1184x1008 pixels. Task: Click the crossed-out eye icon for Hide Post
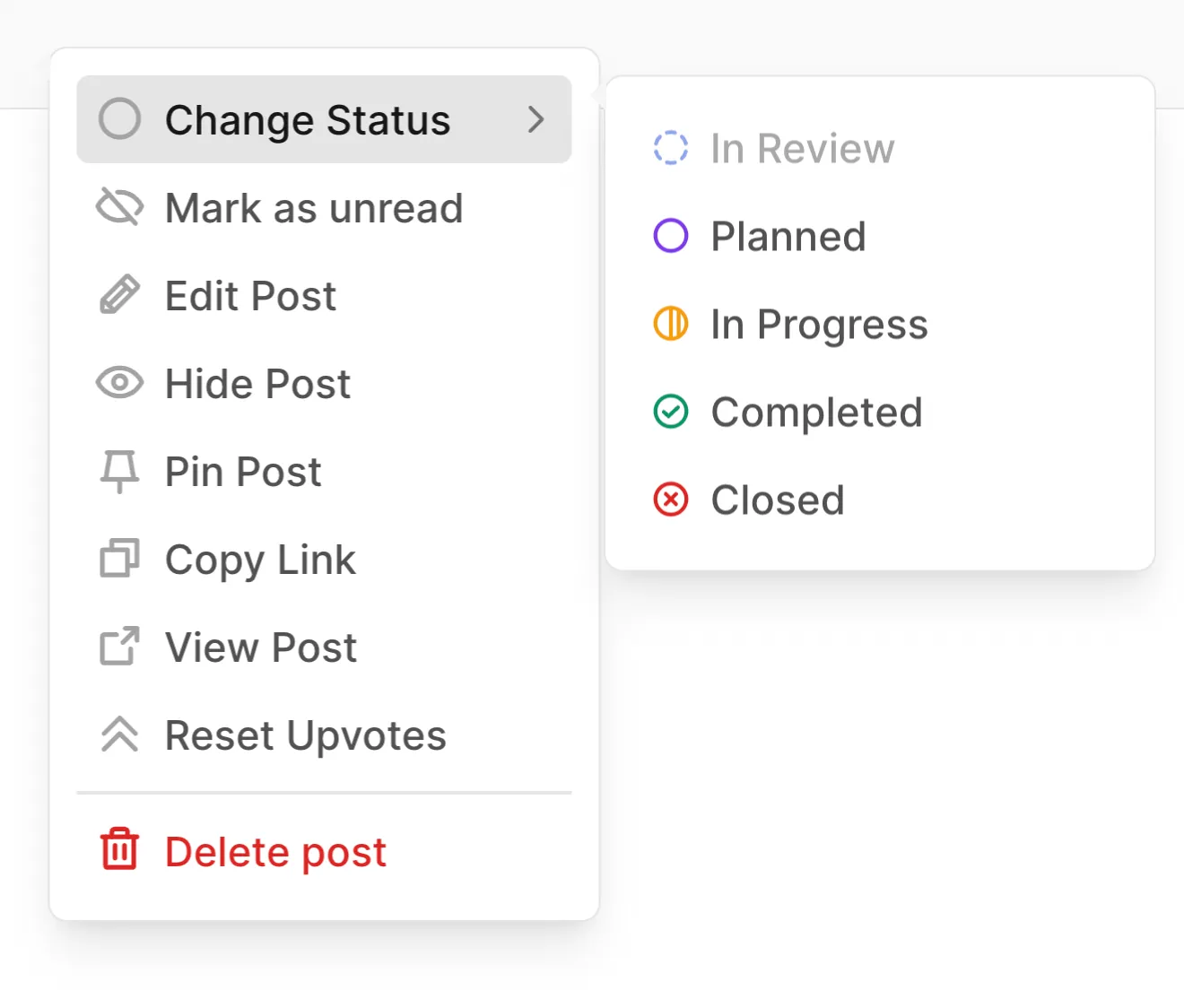tap(119, 383)
